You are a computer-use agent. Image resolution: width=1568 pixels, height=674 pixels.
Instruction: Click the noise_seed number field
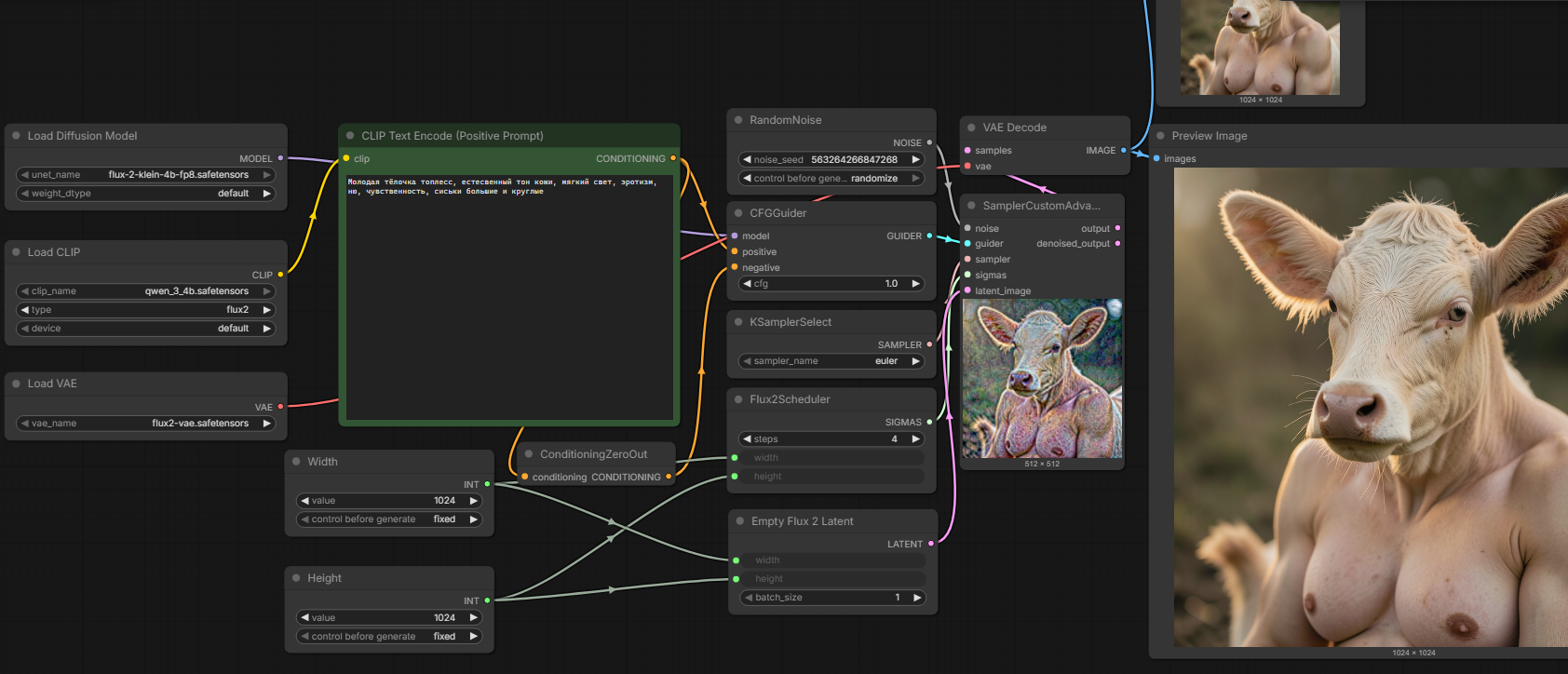coord(831,159)
